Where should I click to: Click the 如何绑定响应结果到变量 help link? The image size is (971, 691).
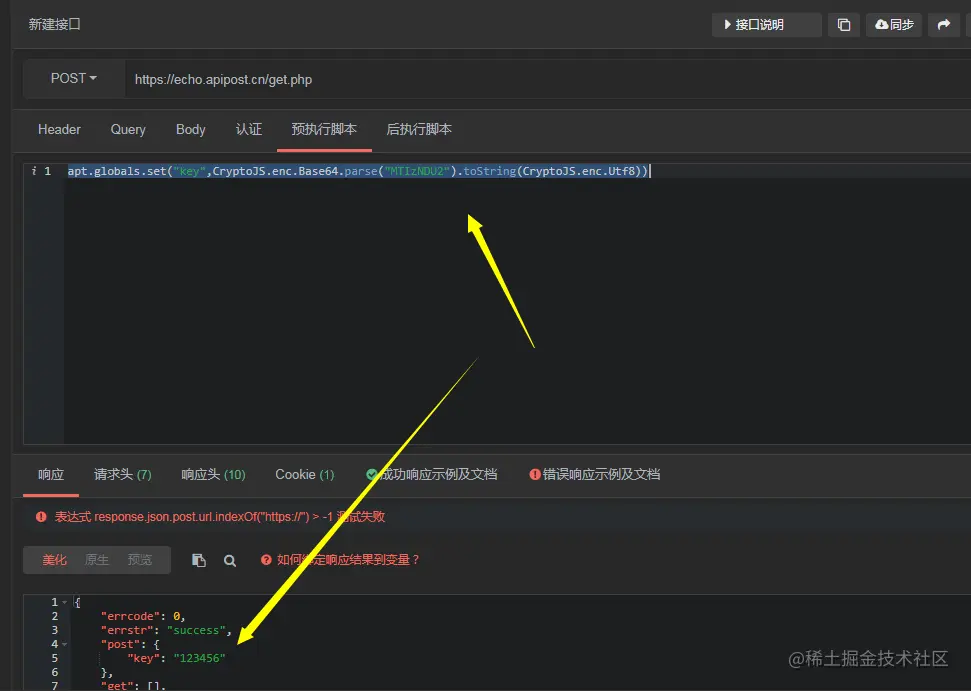click(348, 560)
